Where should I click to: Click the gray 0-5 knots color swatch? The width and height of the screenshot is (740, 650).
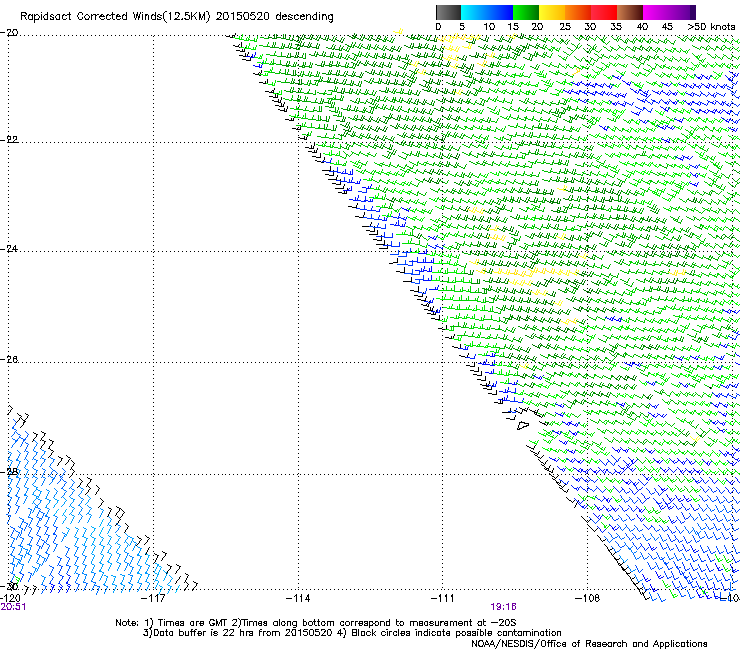pyautogui.click(x=448, y=12)
